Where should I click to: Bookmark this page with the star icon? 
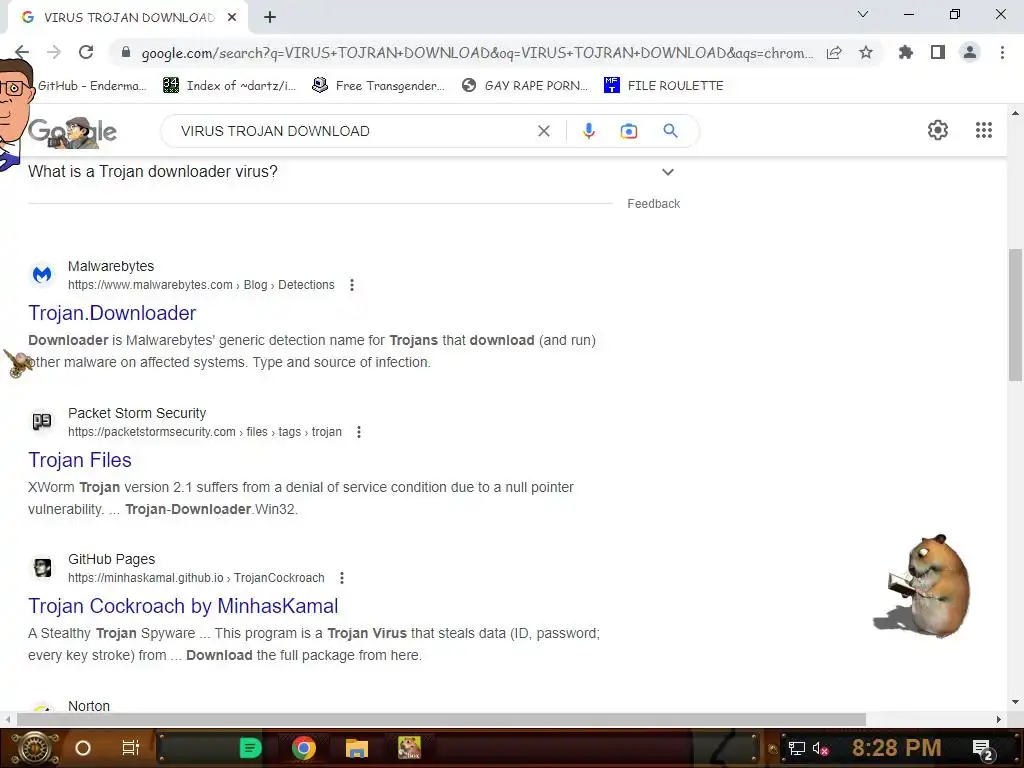click(866, 52)
